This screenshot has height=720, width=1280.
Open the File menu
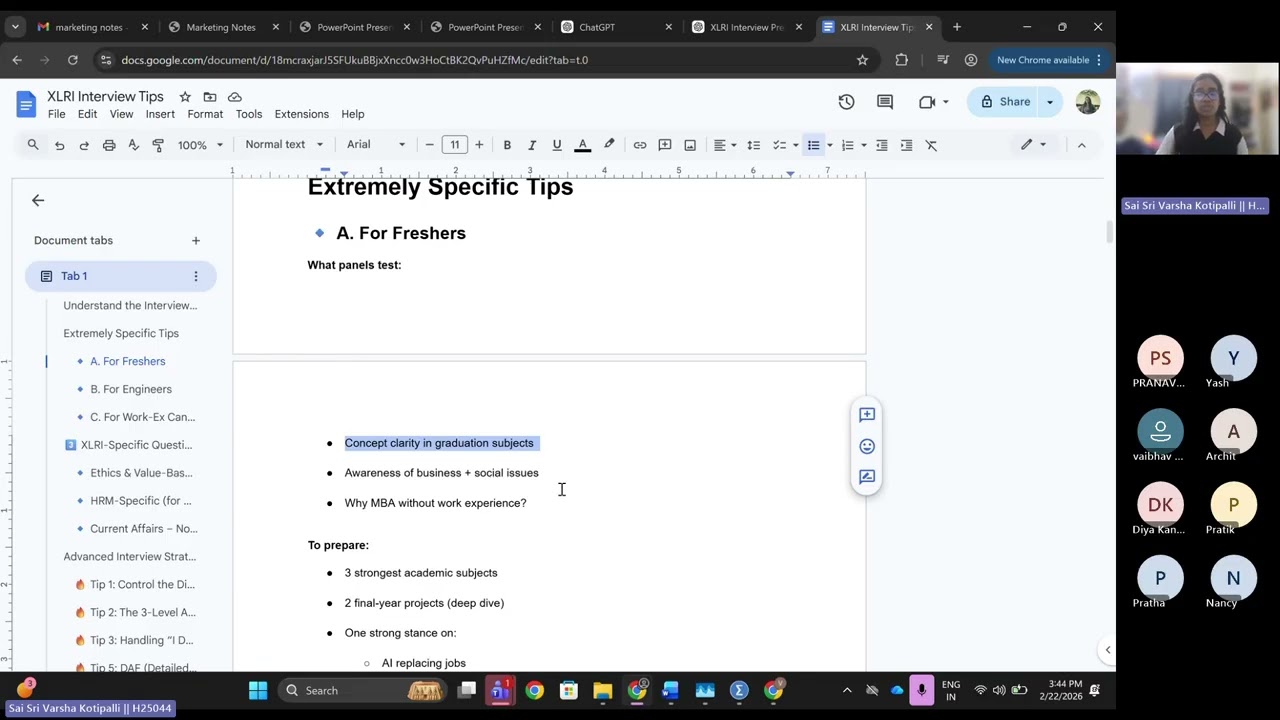57,114
